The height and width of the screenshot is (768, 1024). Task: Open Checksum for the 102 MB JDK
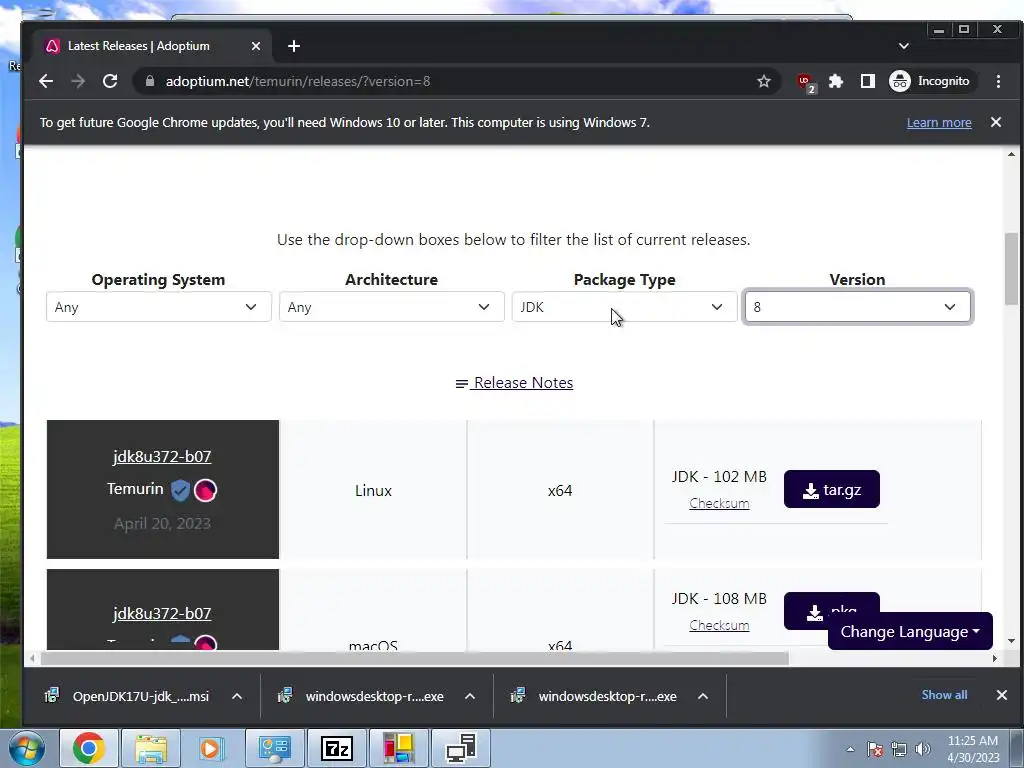coord(719,504)
